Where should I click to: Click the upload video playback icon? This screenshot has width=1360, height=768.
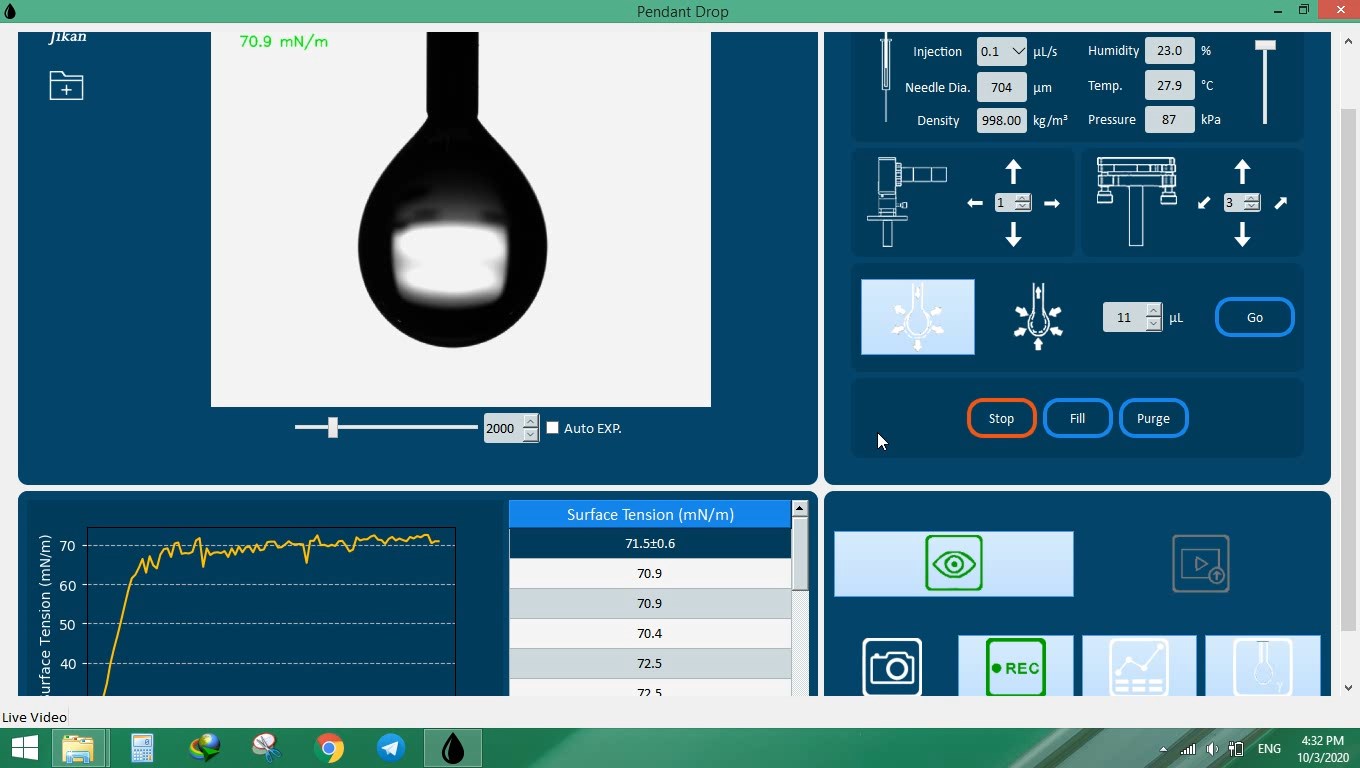click(x=1201, y=564)
